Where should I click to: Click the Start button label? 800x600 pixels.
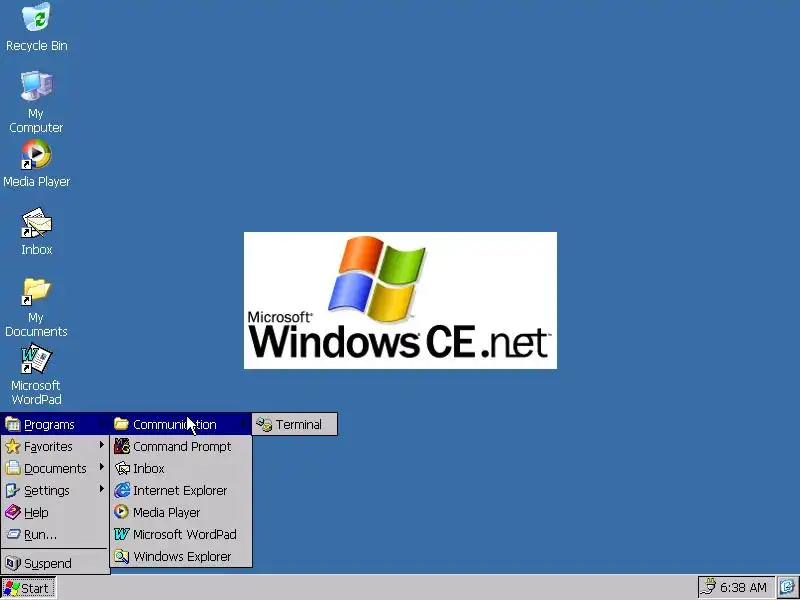pyautogui.click(x=35, y=588)
